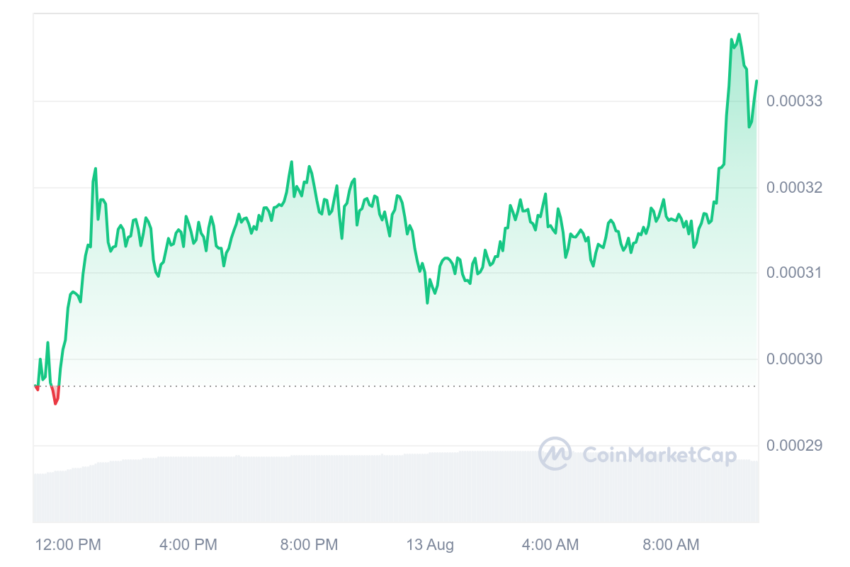Select the 8:00 PM time axis label

309,545
